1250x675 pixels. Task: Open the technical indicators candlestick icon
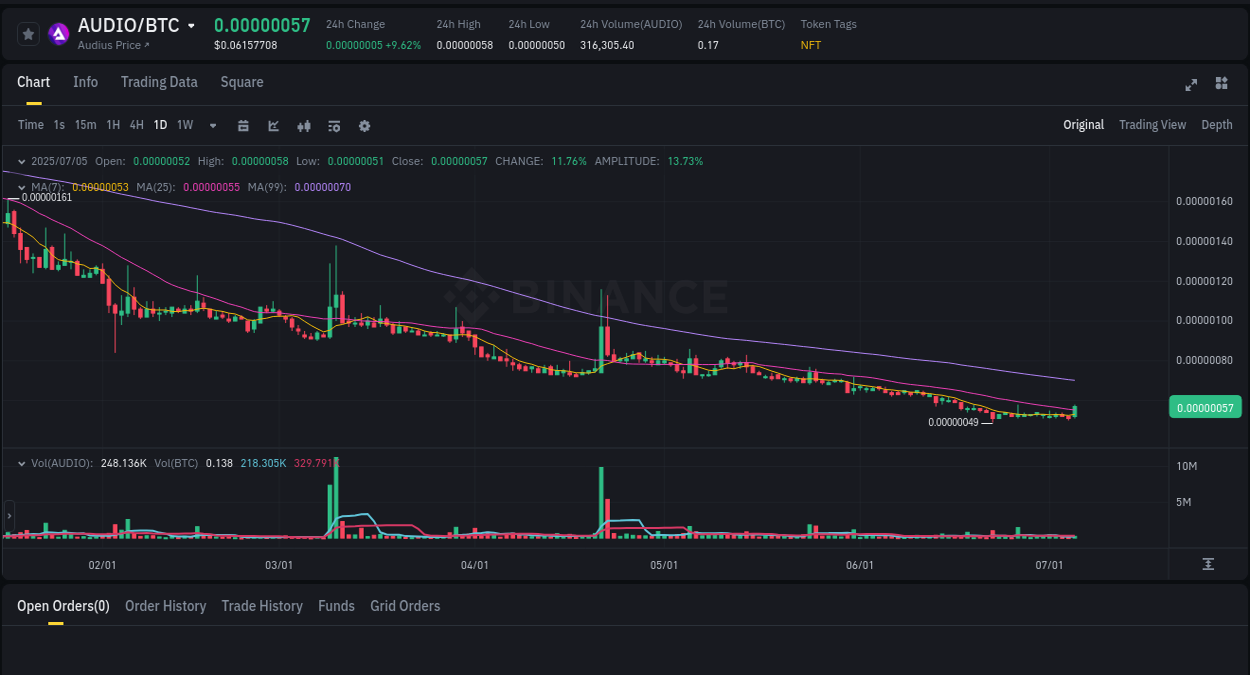click(x=303, y=125)
